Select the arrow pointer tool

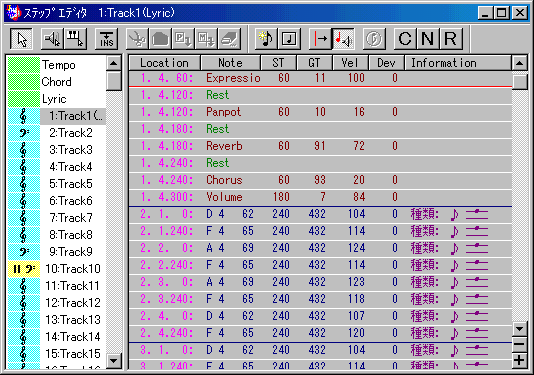(21, 39)
